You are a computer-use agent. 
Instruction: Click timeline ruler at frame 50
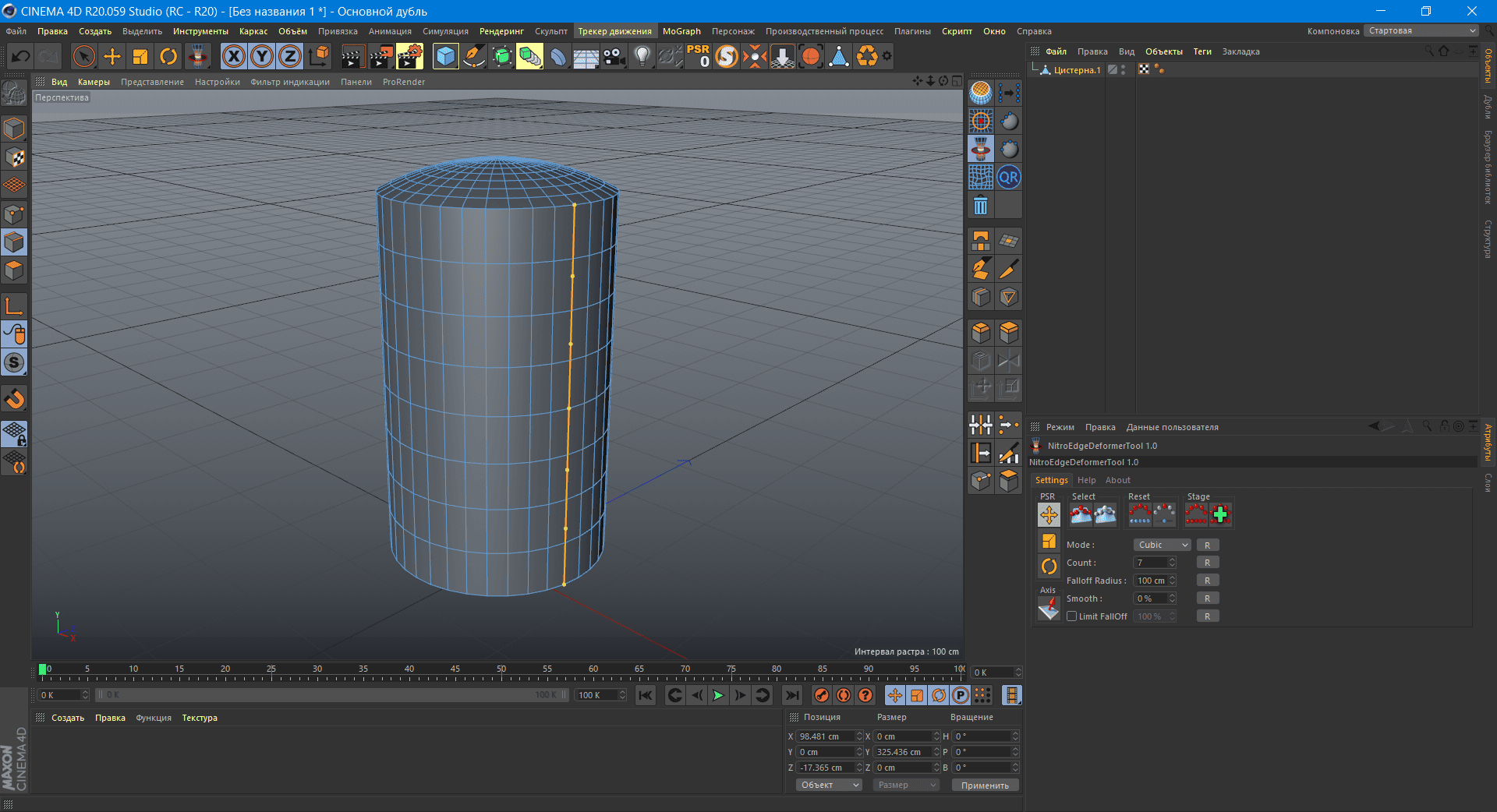point(501,673)
